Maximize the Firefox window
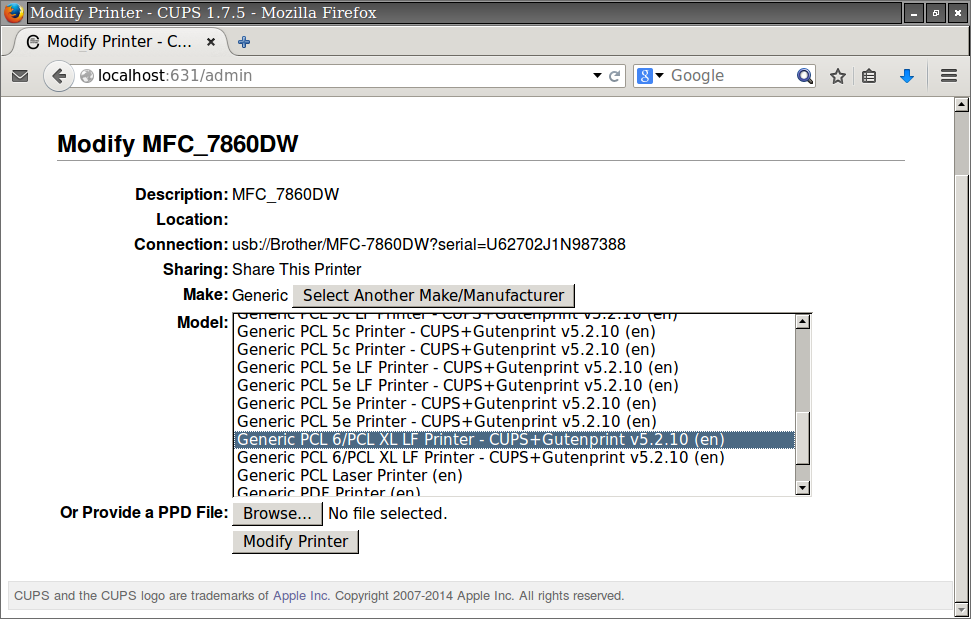Image resolution: width=971 pixels, height=619 pixels. pyautogui.click(x=936, y=13)
